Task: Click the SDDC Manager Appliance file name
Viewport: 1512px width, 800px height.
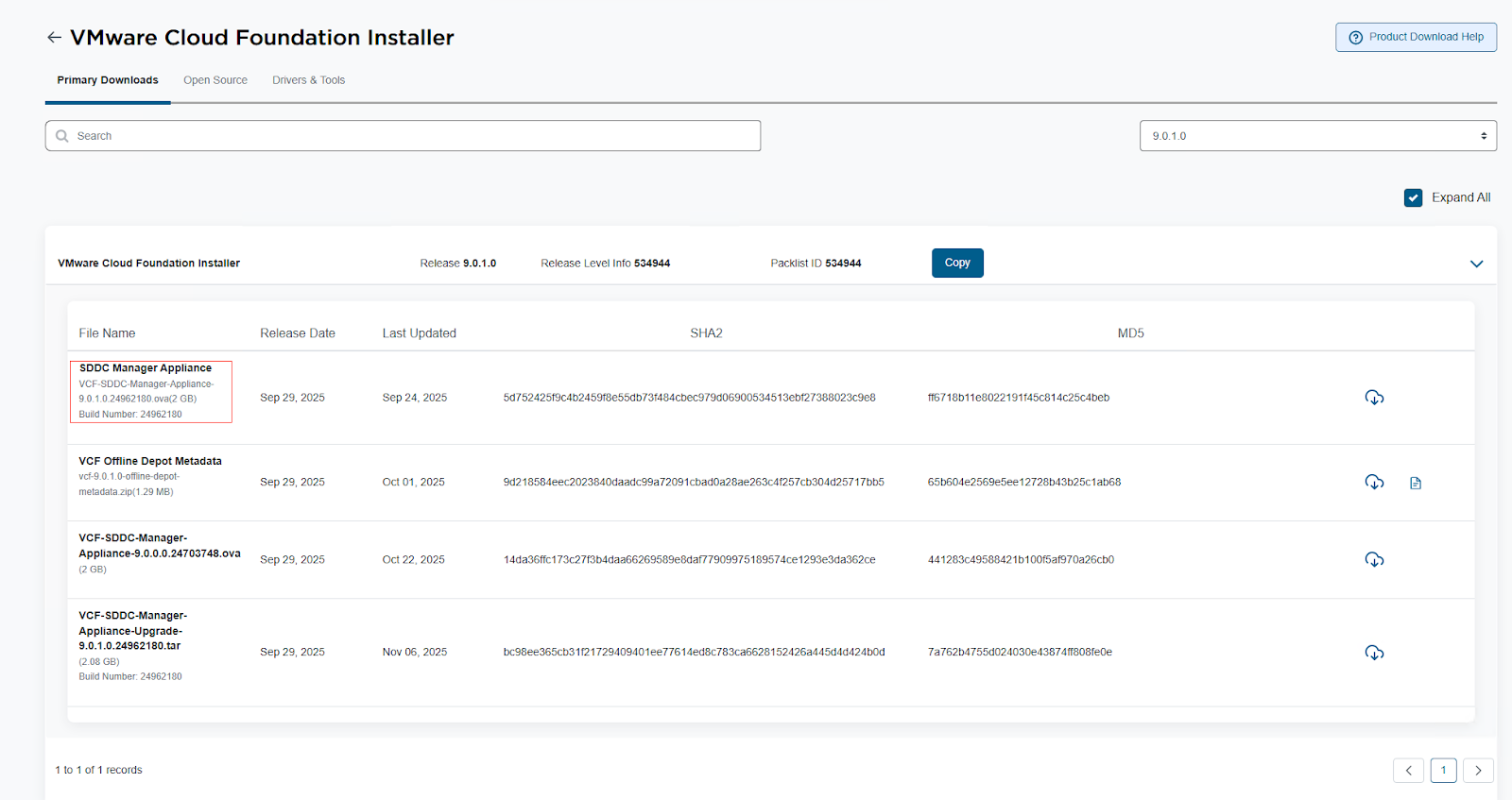Action: point(146,368)
